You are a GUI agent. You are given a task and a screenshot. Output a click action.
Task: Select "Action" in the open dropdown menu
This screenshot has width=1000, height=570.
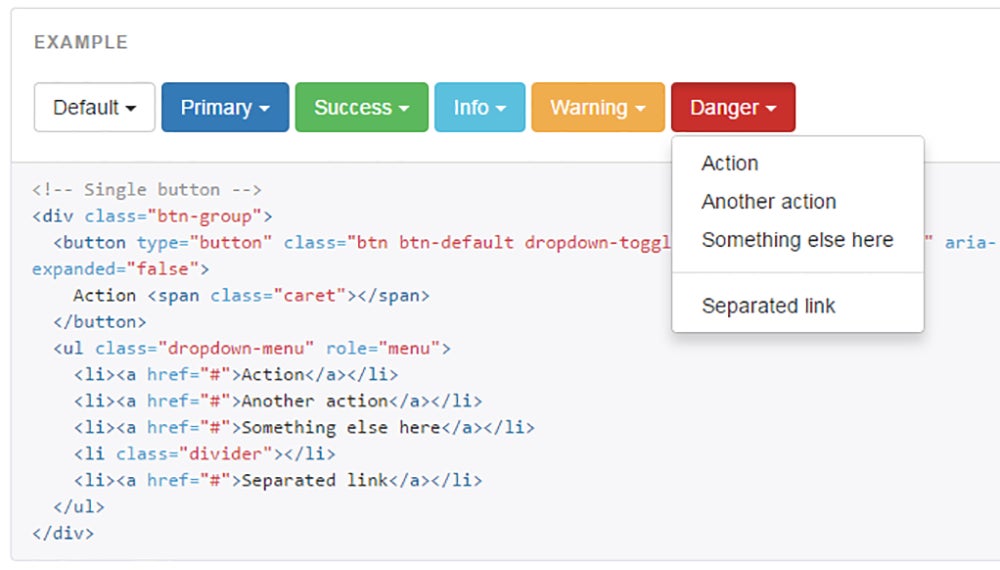[730, 163]
